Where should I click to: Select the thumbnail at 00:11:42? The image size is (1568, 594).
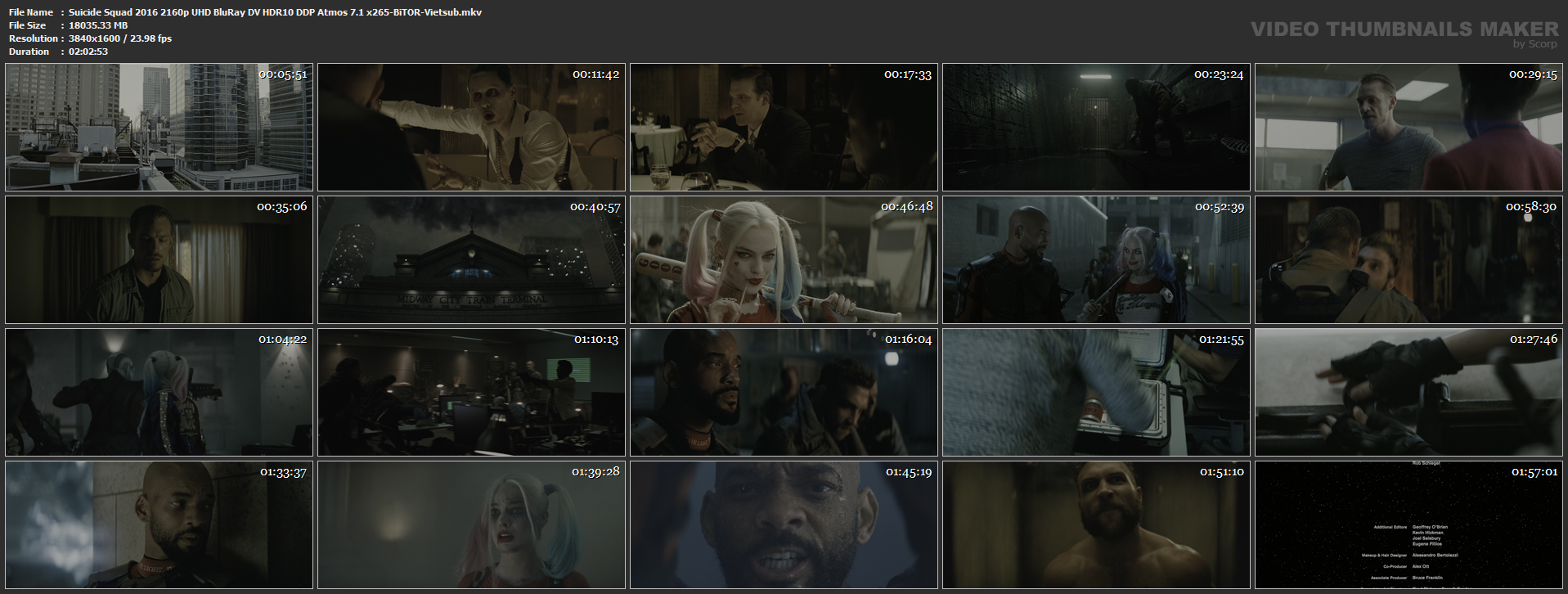point(471,127)
